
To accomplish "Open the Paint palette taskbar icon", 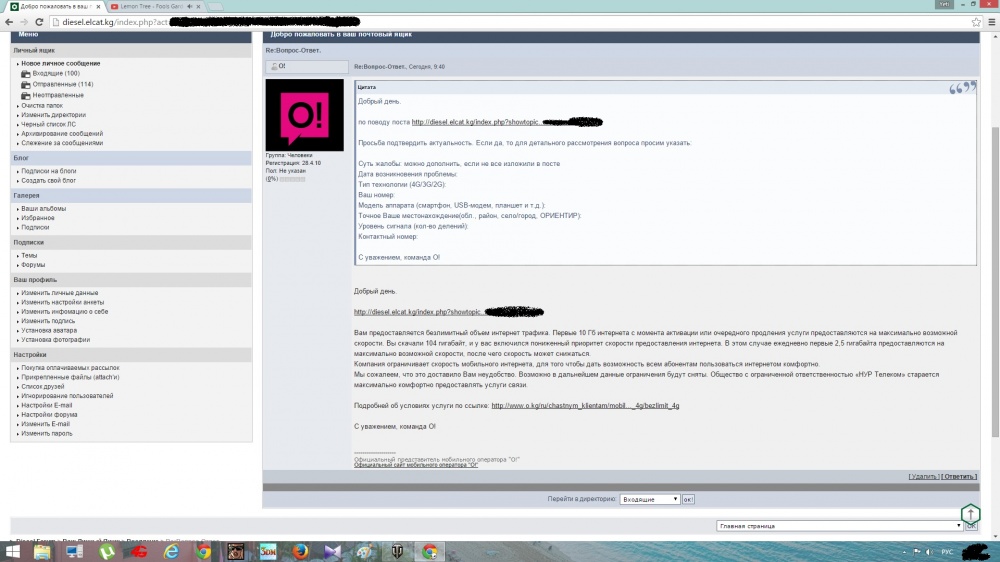I will click(365, 551).
